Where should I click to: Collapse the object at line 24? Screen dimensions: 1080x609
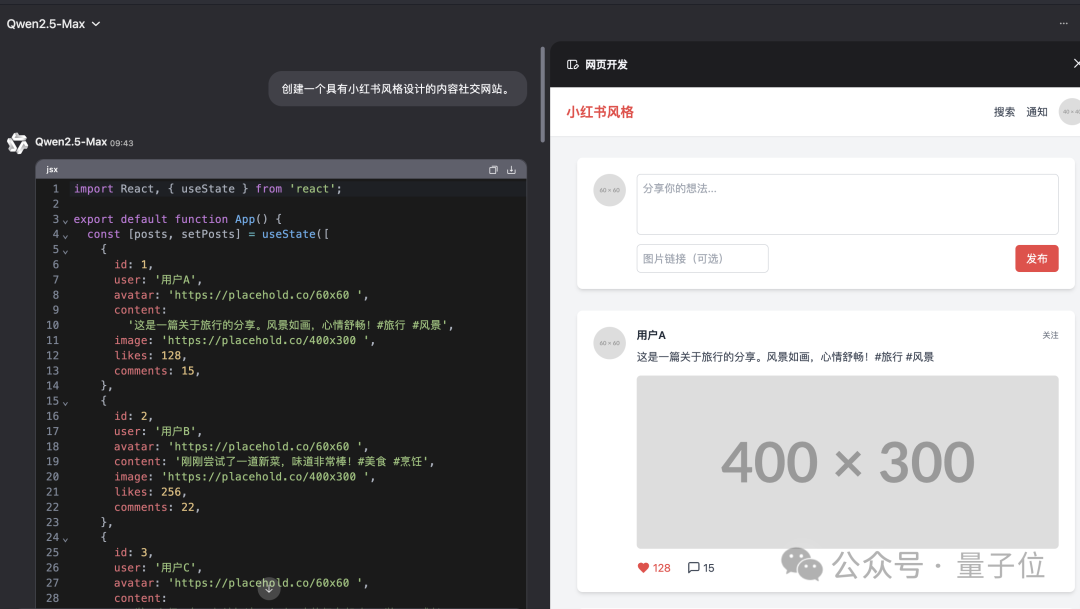click(65, 538)
